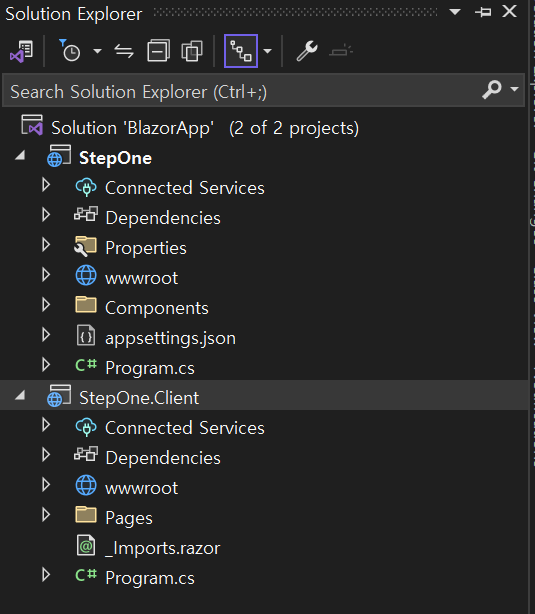Select Dependencies under StepOne.Client
Screen dimensions: 535x614
pyautogui.click(x=163, y=458)
